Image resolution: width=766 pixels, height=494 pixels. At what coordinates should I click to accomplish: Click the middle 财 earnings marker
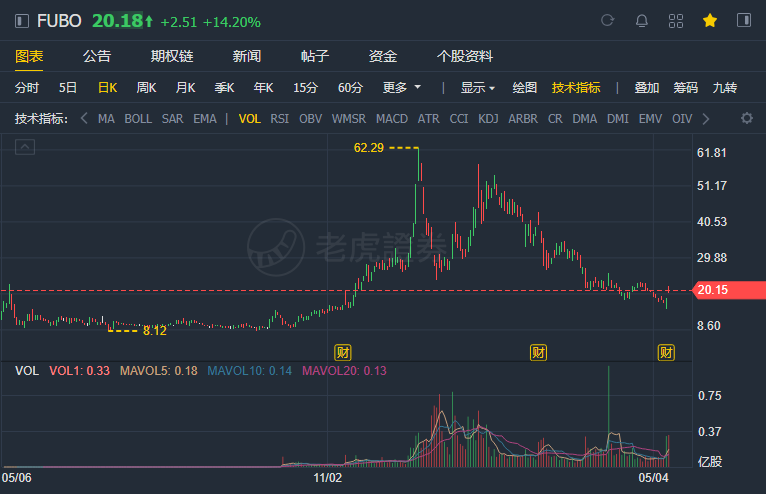point(538,352)
